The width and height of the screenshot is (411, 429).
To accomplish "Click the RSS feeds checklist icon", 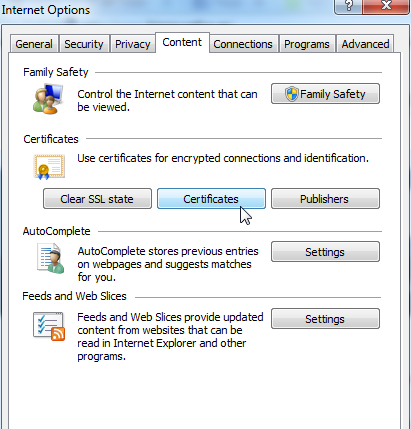I will coord(49,327).
